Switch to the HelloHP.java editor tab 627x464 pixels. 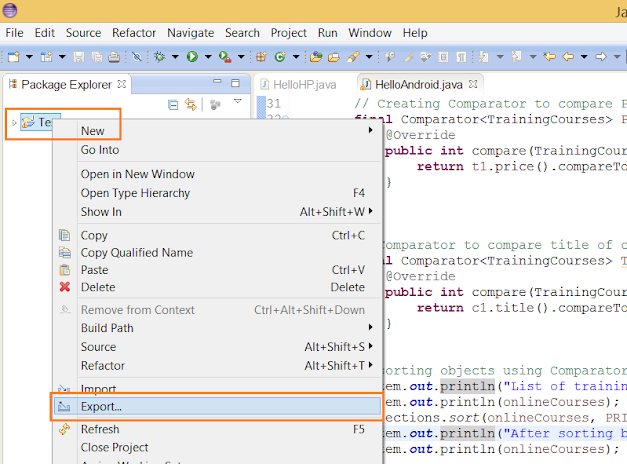click(x=299, y=84)
